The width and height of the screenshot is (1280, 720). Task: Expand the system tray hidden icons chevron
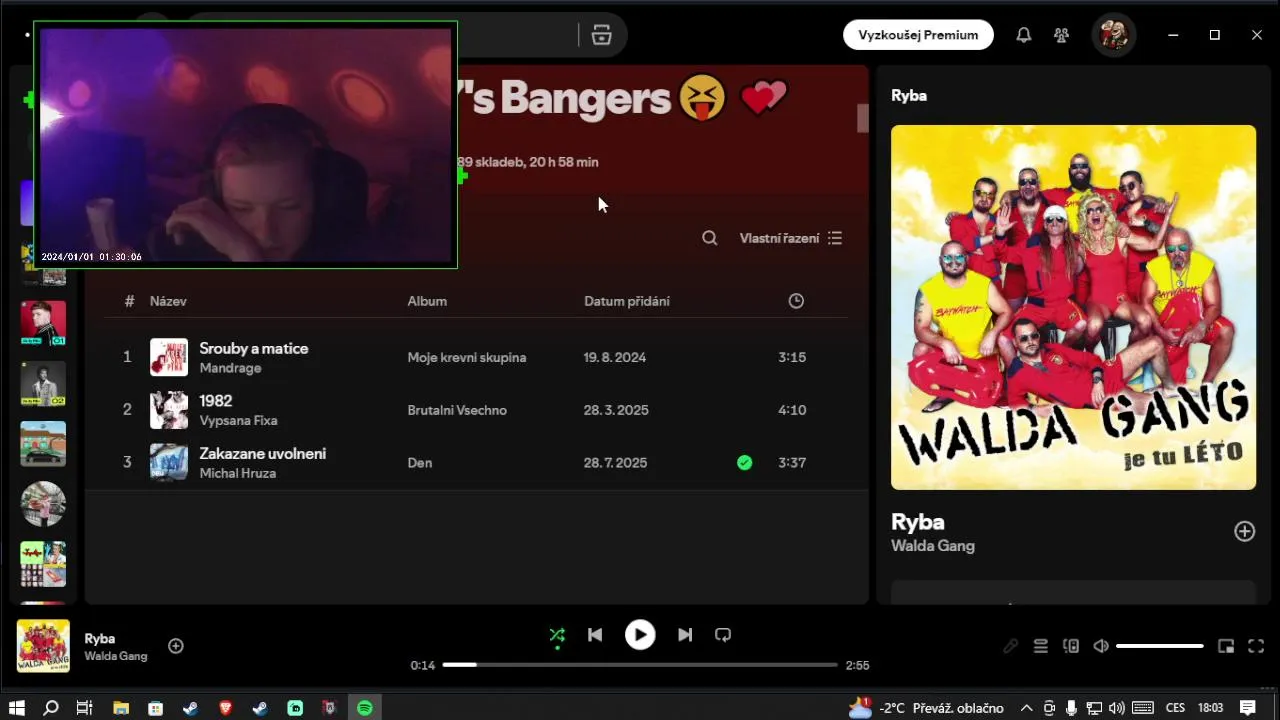1026,708
